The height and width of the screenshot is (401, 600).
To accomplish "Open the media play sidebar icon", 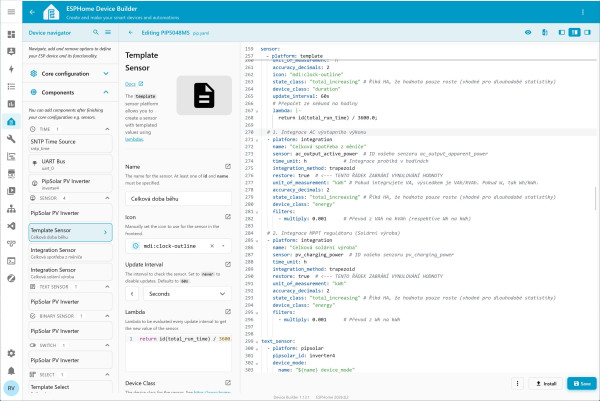I will pos(11,191).
